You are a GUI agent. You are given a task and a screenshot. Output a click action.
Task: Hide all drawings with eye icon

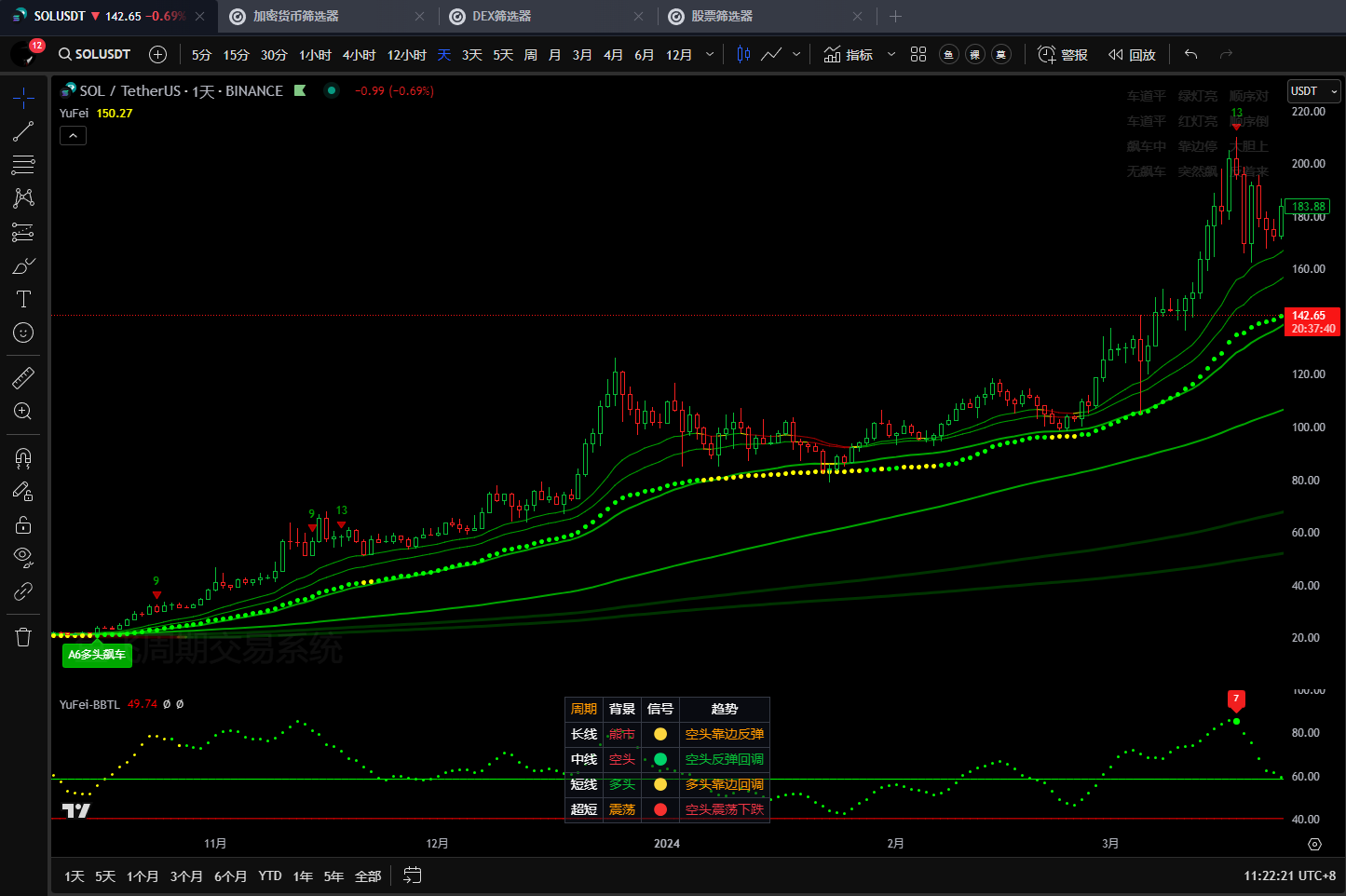pyautogui.click(x=23, y=558)
